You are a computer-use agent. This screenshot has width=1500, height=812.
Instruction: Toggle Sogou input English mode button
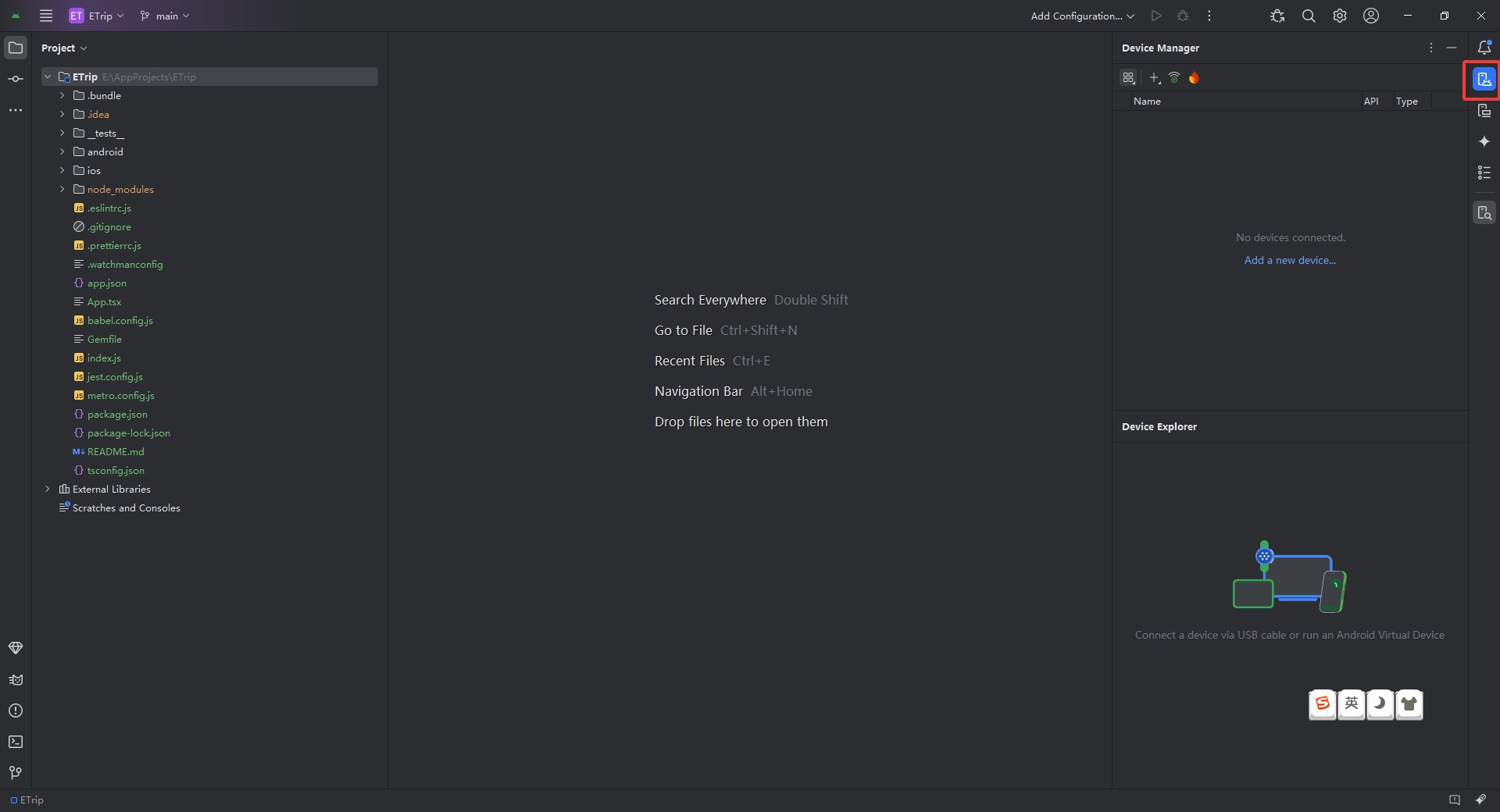(1352, 704)
